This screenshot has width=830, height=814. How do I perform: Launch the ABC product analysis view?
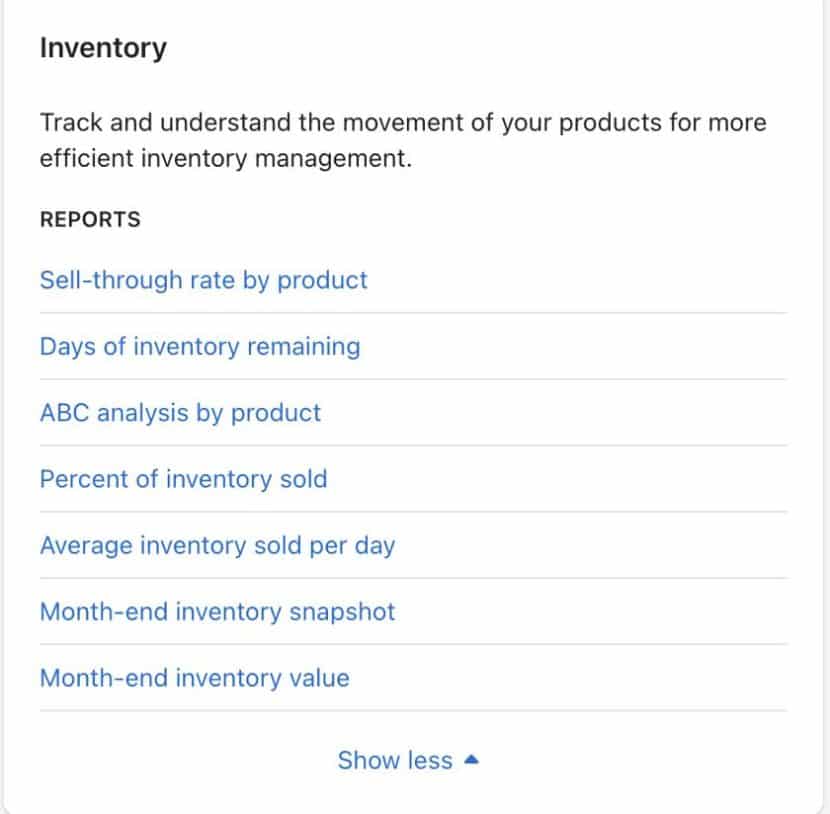180,413
